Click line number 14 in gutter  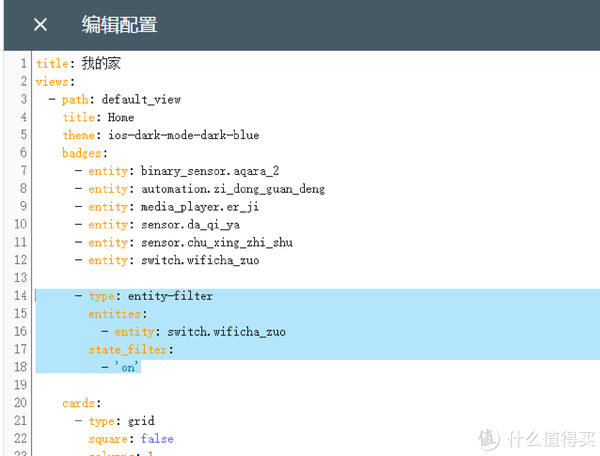click(20, 296)
